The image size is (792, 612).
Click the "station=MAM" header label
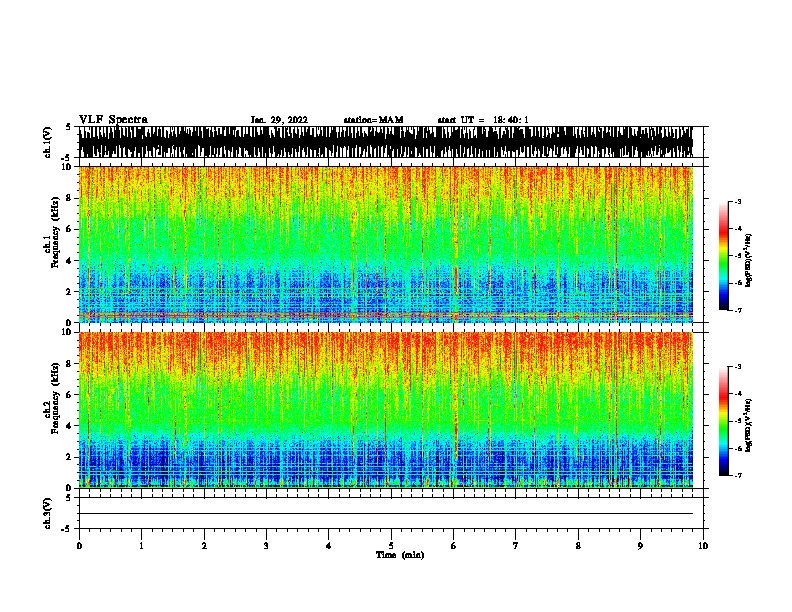[x=373, y=120]
